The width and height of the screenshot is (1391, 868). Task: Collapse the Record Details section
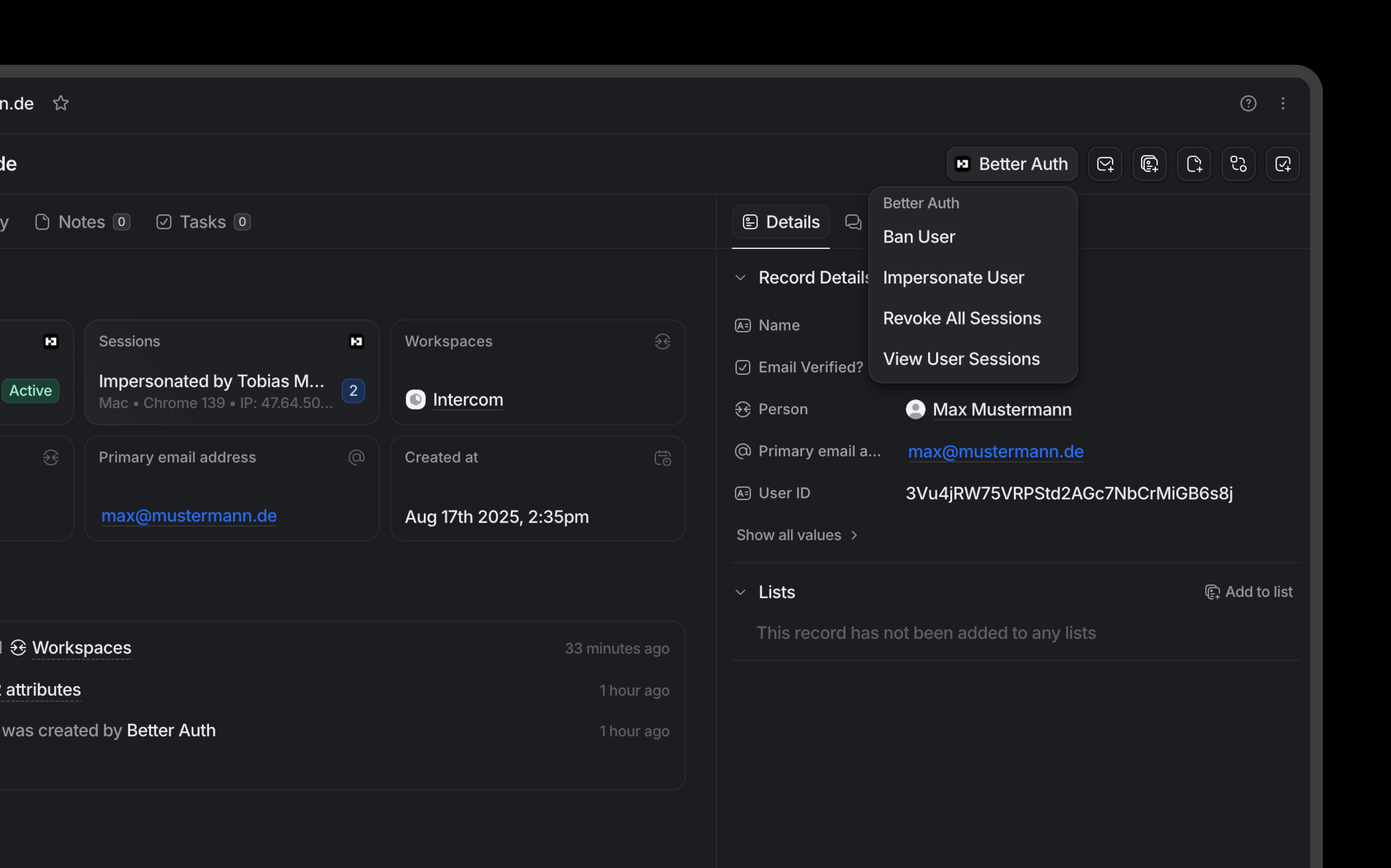740,278
